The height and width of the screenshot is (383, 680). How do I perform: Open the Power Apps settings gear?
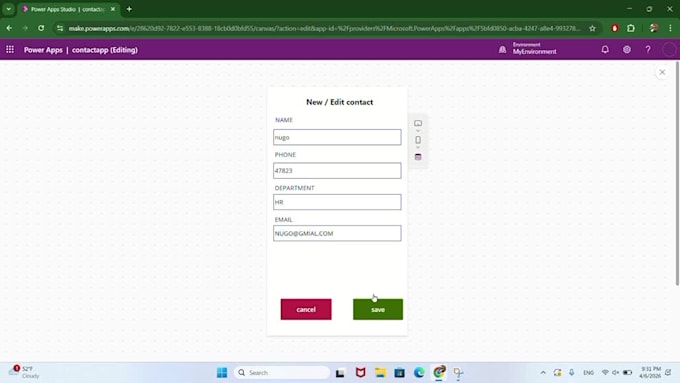pos(627,50)
